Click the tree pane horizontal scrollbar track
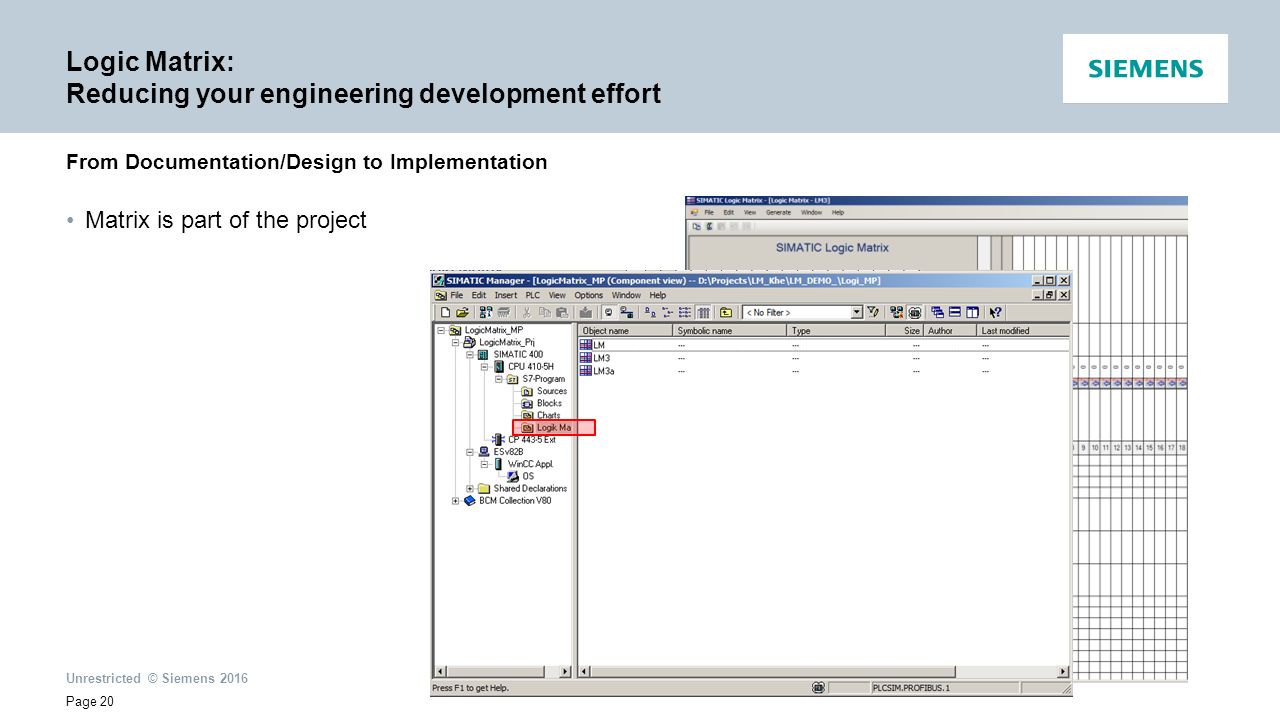 (x=503, y=671)
